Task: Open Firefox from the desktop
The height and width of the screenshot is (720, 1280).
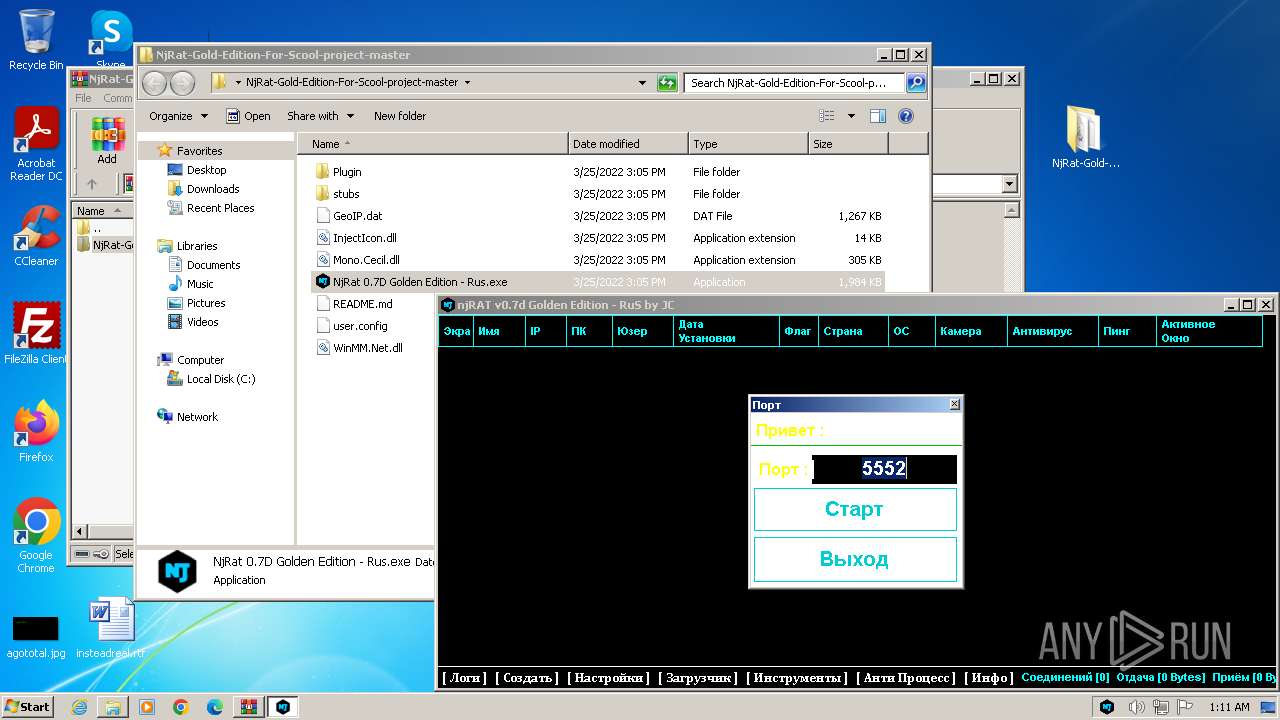Action: tap(36, 432)
